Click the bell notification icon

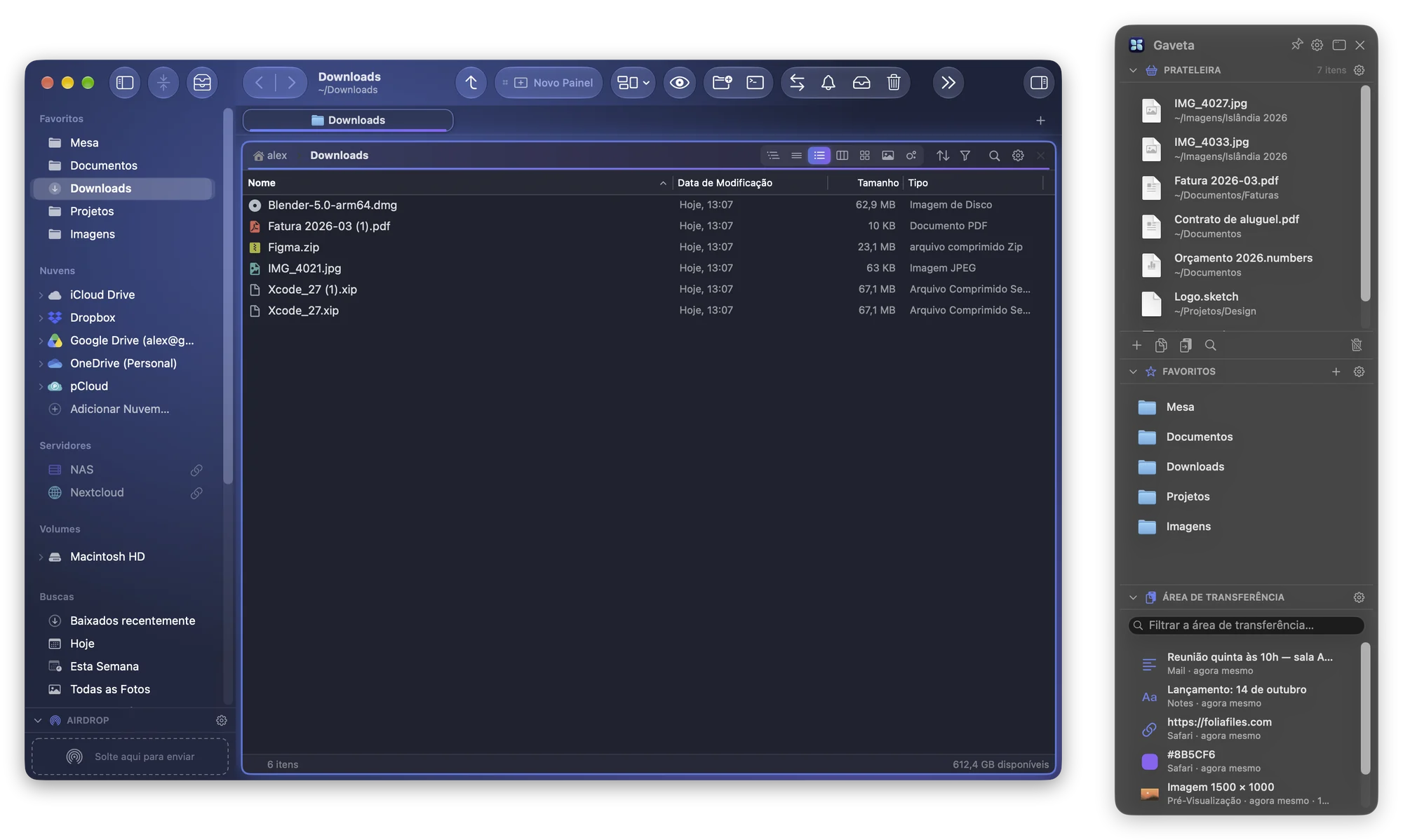coord(828,83)
